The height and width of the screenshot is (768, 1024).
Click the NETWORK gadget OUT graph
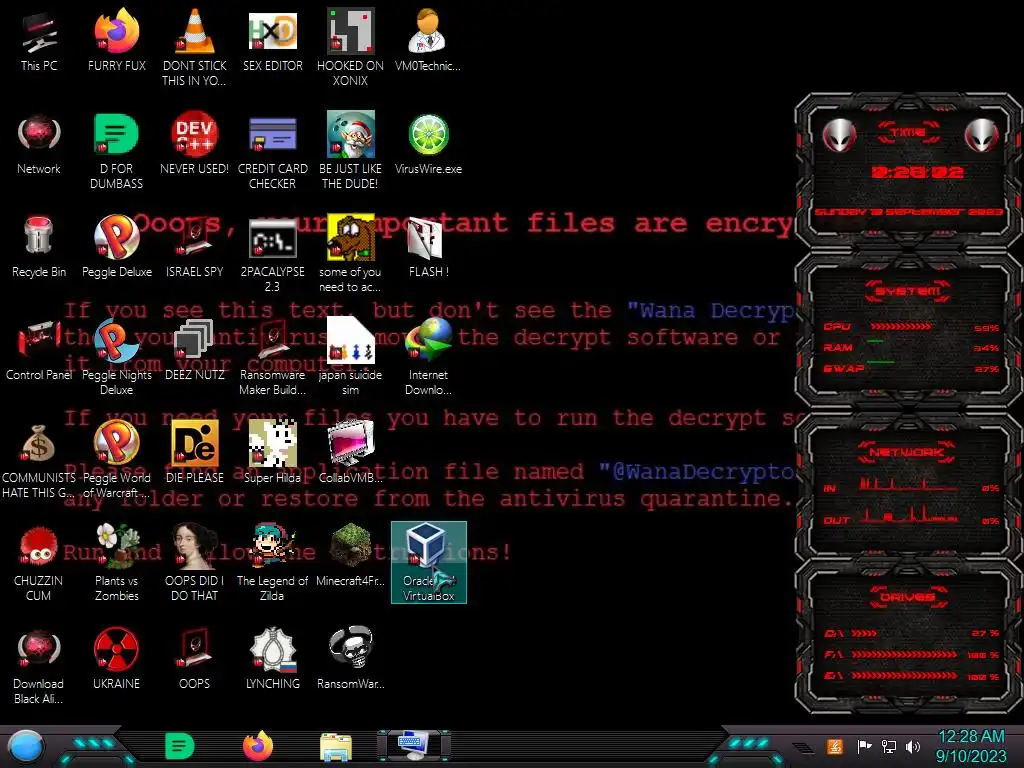(x=909, y=515)
